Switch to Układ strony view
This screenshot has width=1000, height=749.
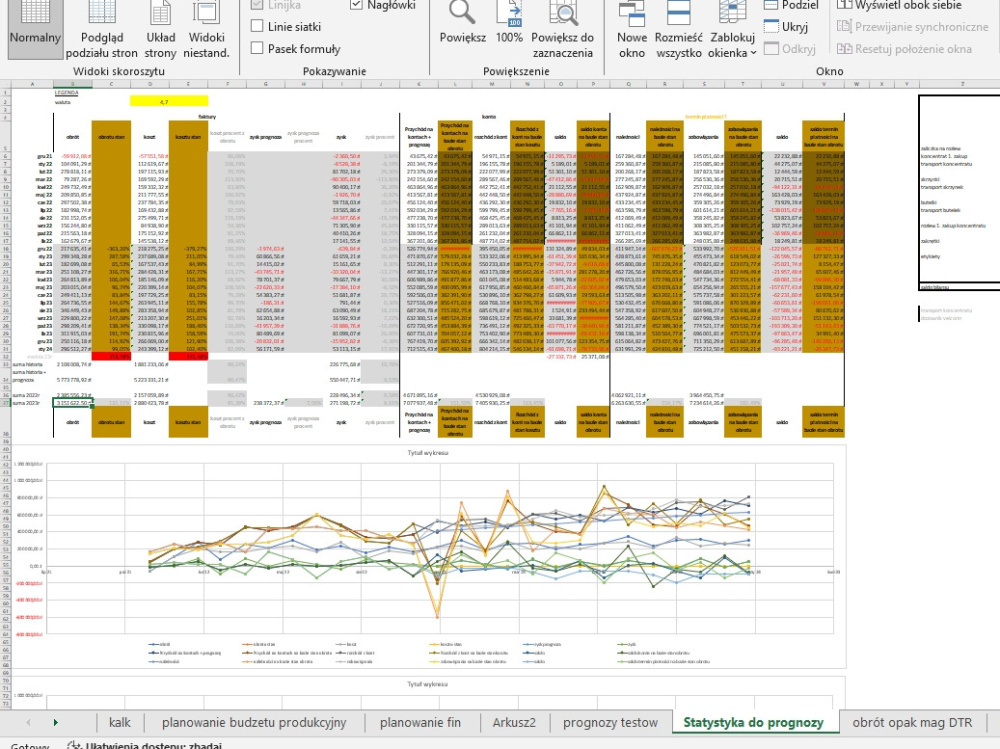click(160, 30)
